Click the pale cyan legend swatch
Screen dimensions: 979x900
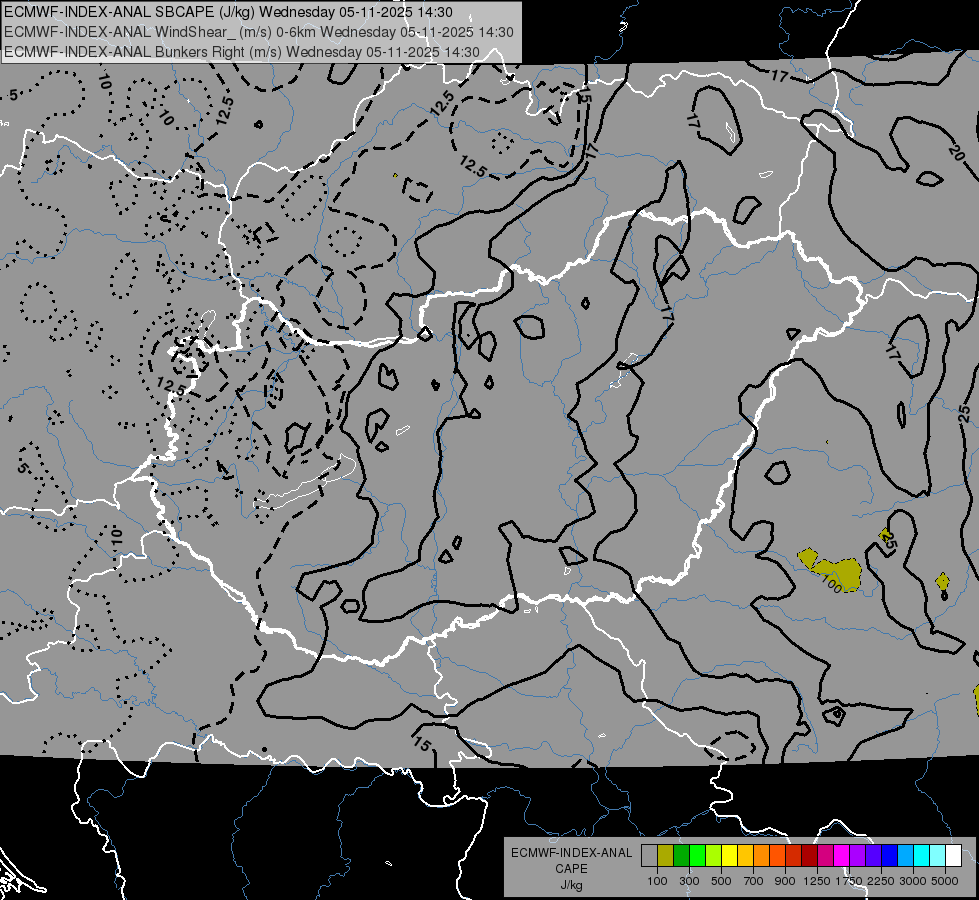[x=938, y=855]
